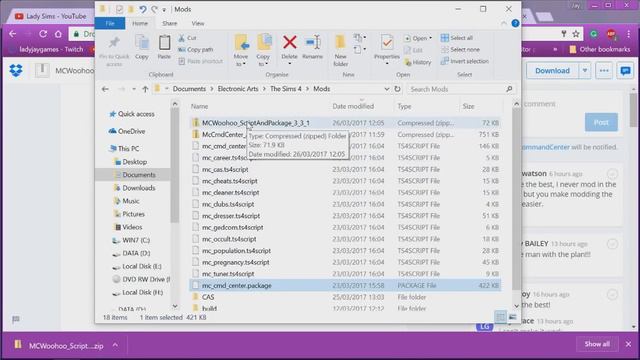Open the File tab in Explorer
This screenshot has width=640, height=360.
tap(110, 23)
